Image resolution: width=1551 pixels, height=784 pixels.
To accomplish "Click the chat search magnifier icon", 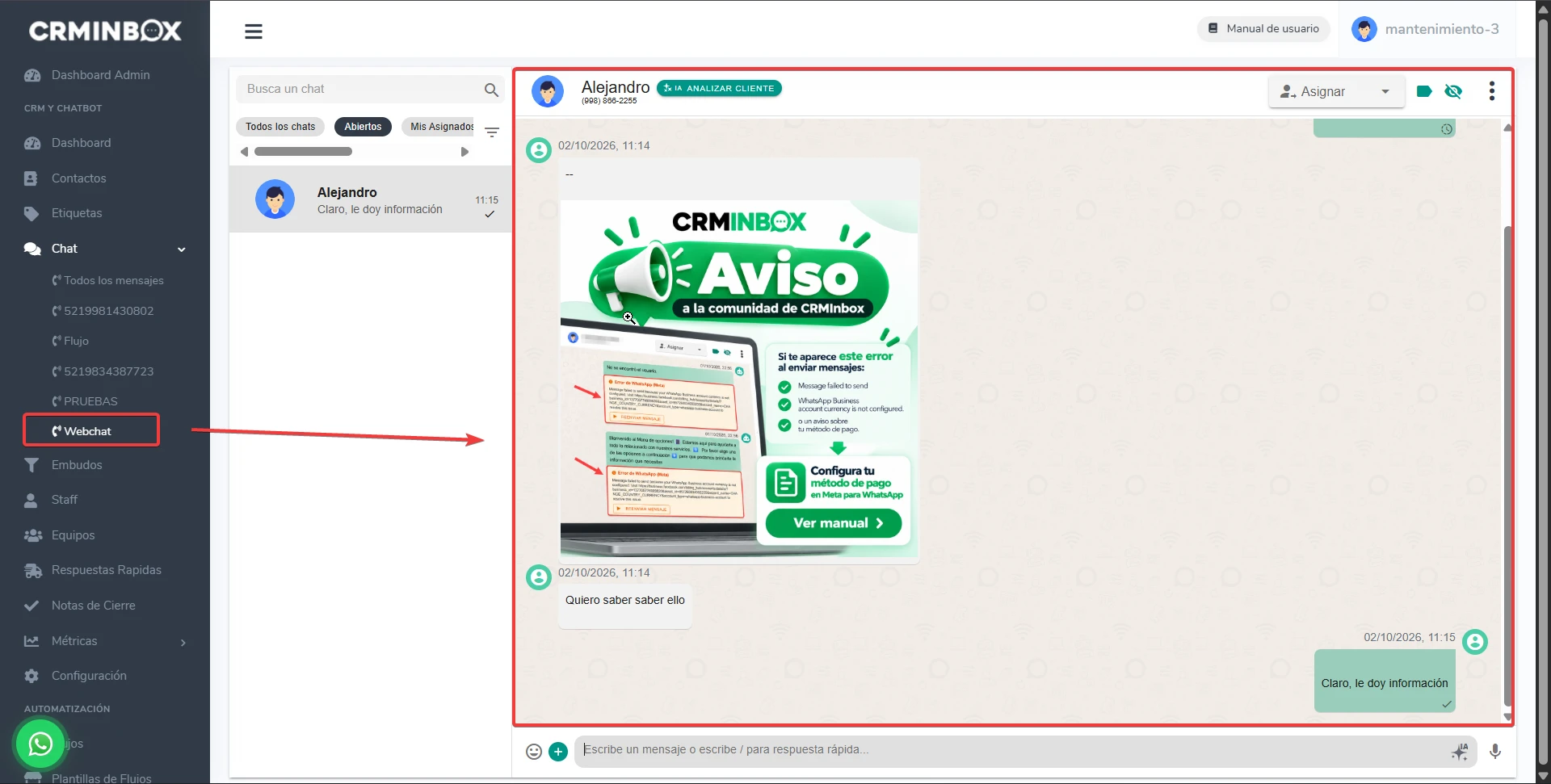I will coord(491,90).
